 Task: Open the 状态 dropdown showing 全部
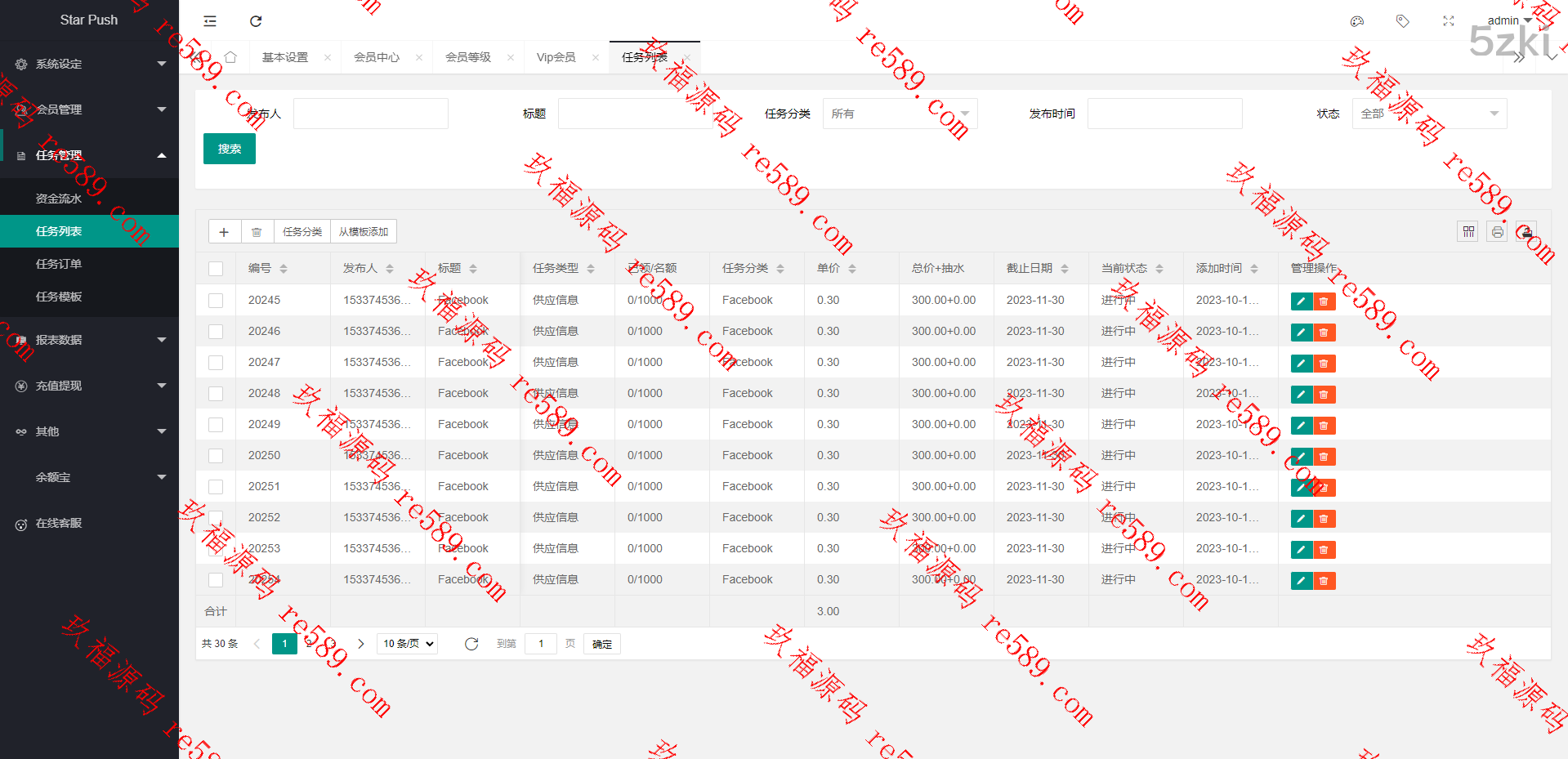coord(1429,114)
